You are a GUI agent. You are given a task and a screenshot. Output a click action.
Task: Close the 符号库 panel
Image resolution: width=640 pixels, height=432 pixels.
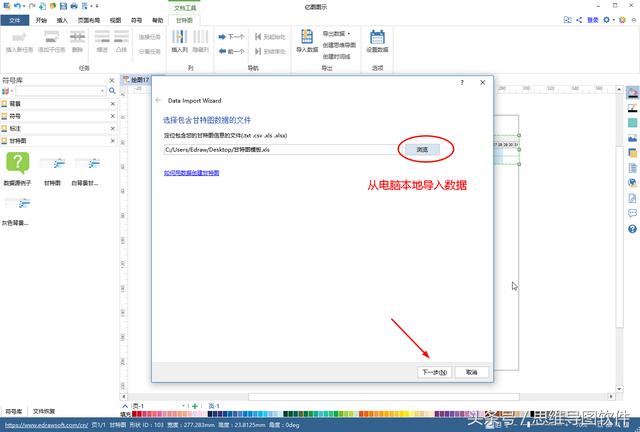coord(112,80)
